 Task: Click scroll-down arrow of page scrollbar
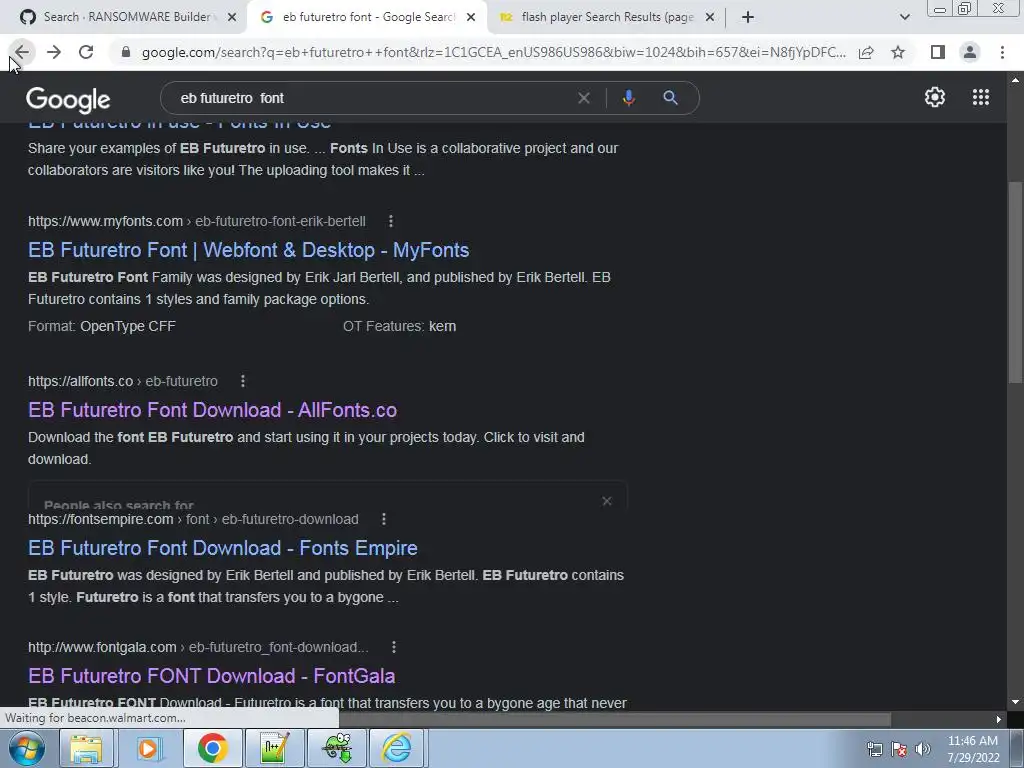click(1015, 702)
